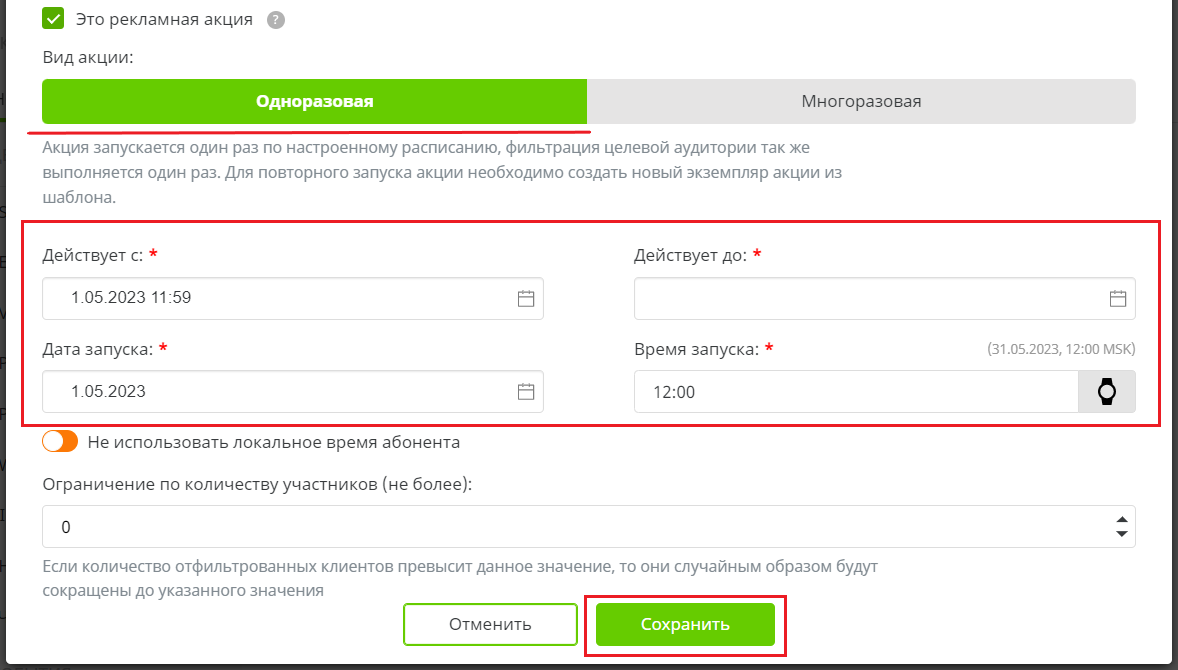Open calendar picker for "Действует с" field

point(527,298)
